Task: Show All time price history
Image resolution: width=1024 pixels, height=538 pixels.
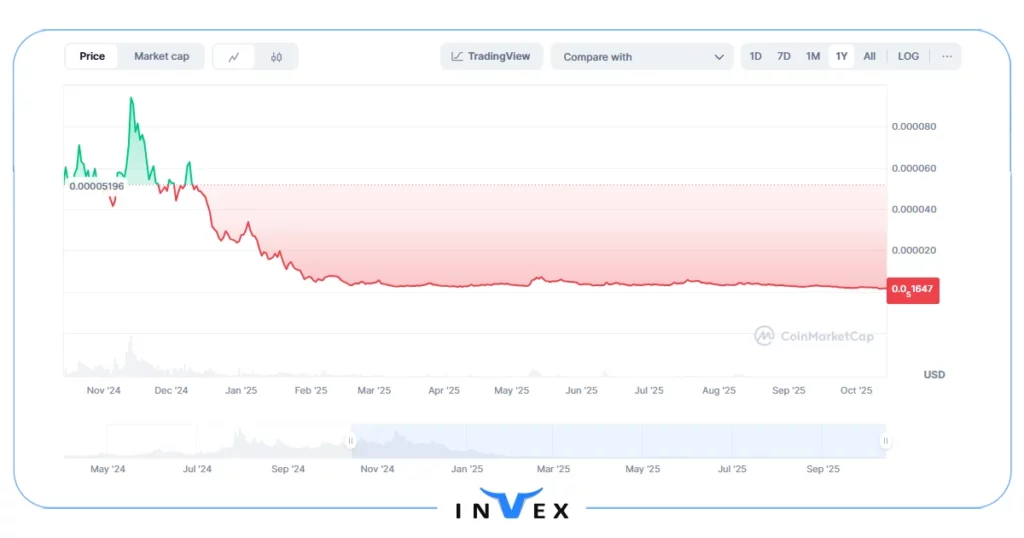Action: coord(869,56)
